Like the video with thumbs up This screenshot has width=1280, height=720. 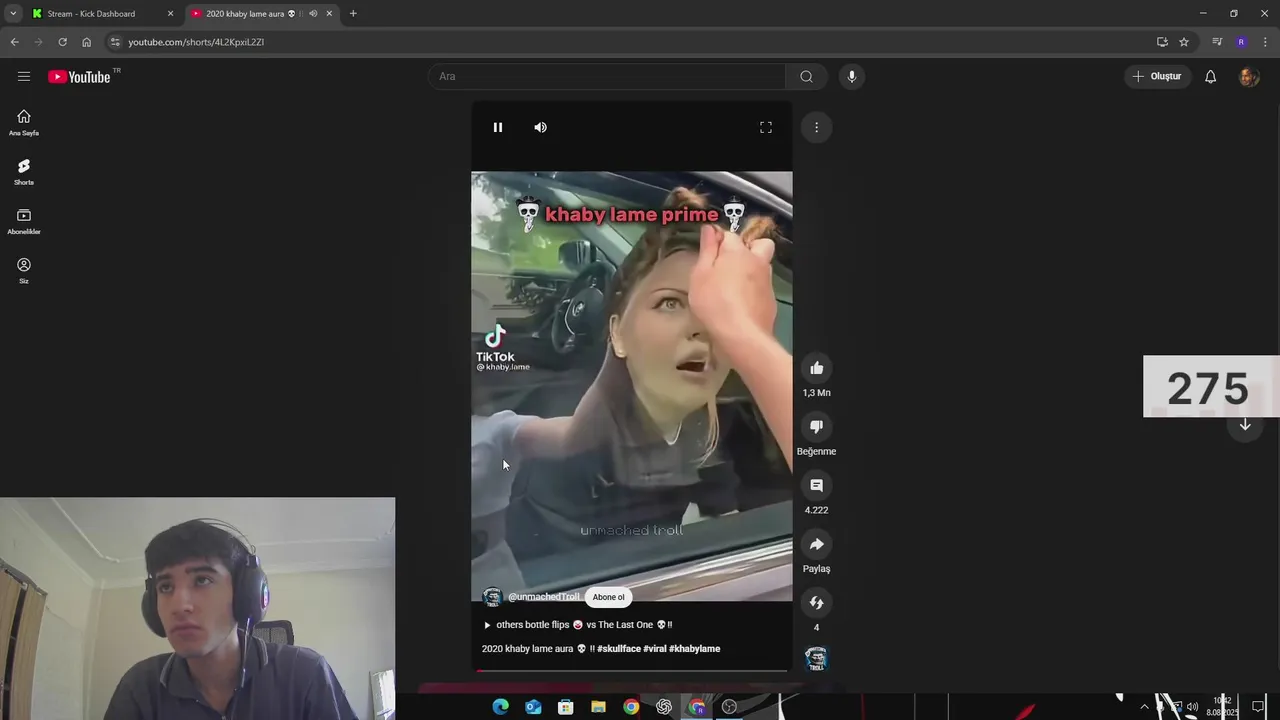coord(816,368)
